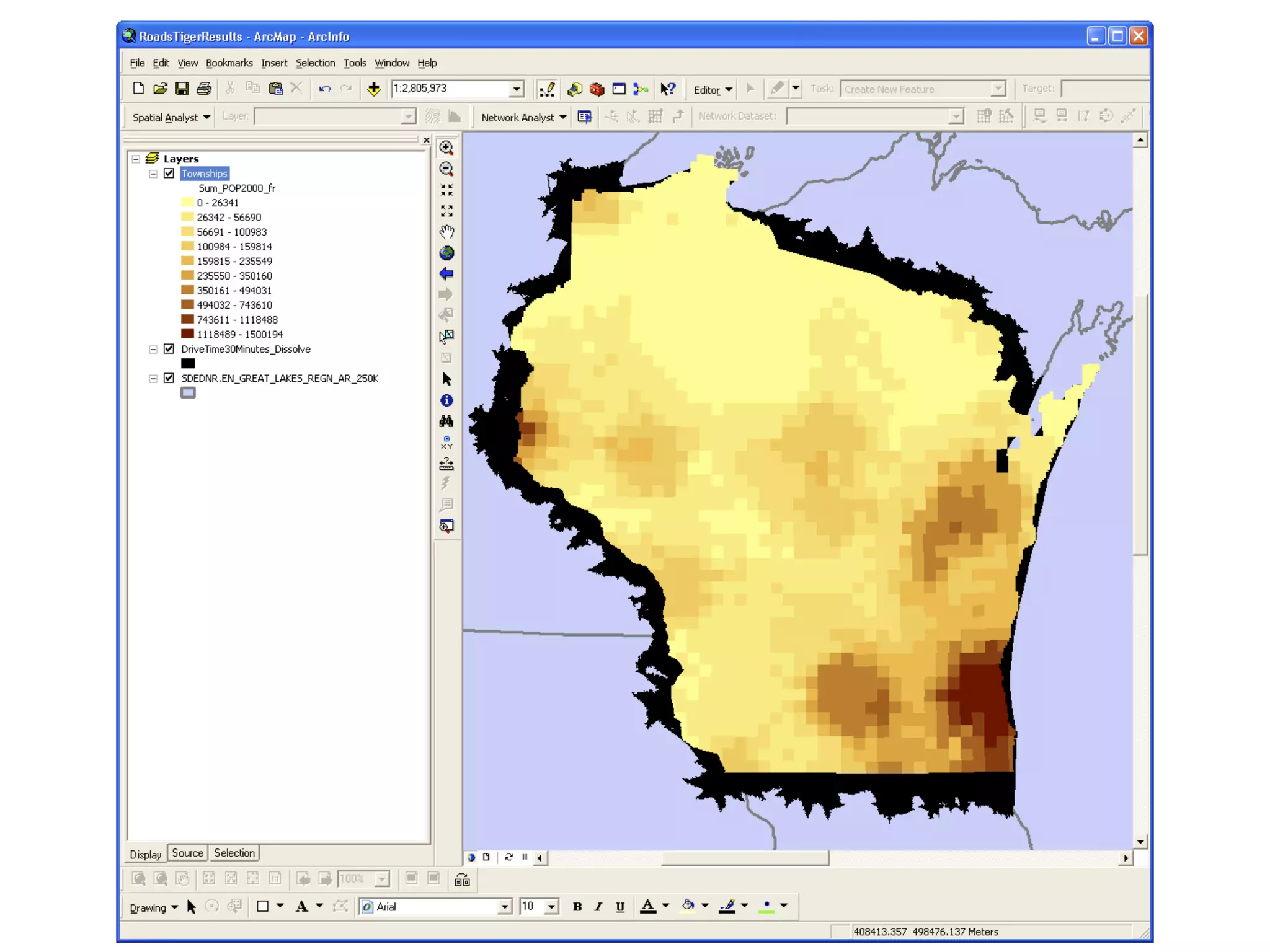The height and width of the screenshot is (952, 1270).
Task: Click the Drawing menu button
Action: (153, 907)
